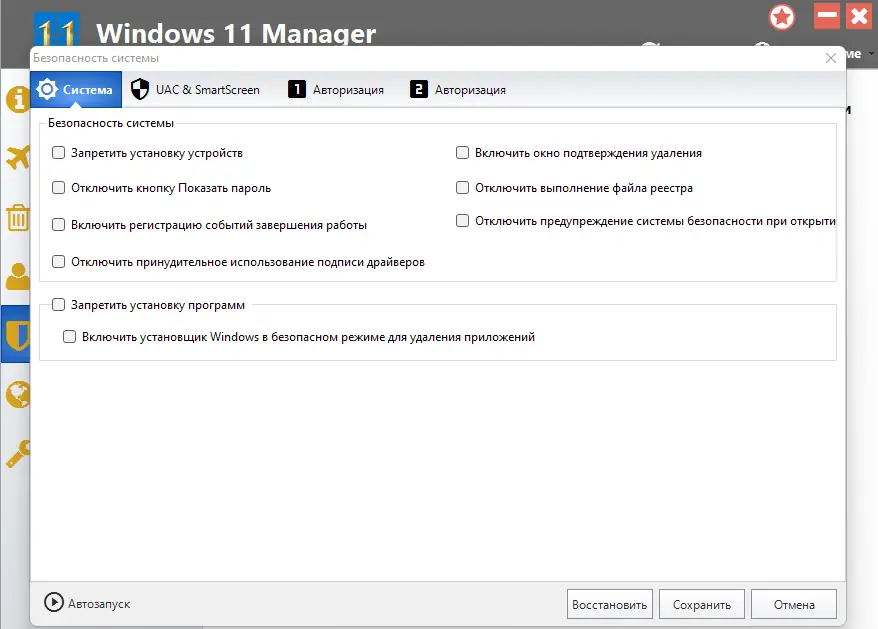Enable Запретить установку устройств checkbox
878x629 pixels.
tap(59, 153)
